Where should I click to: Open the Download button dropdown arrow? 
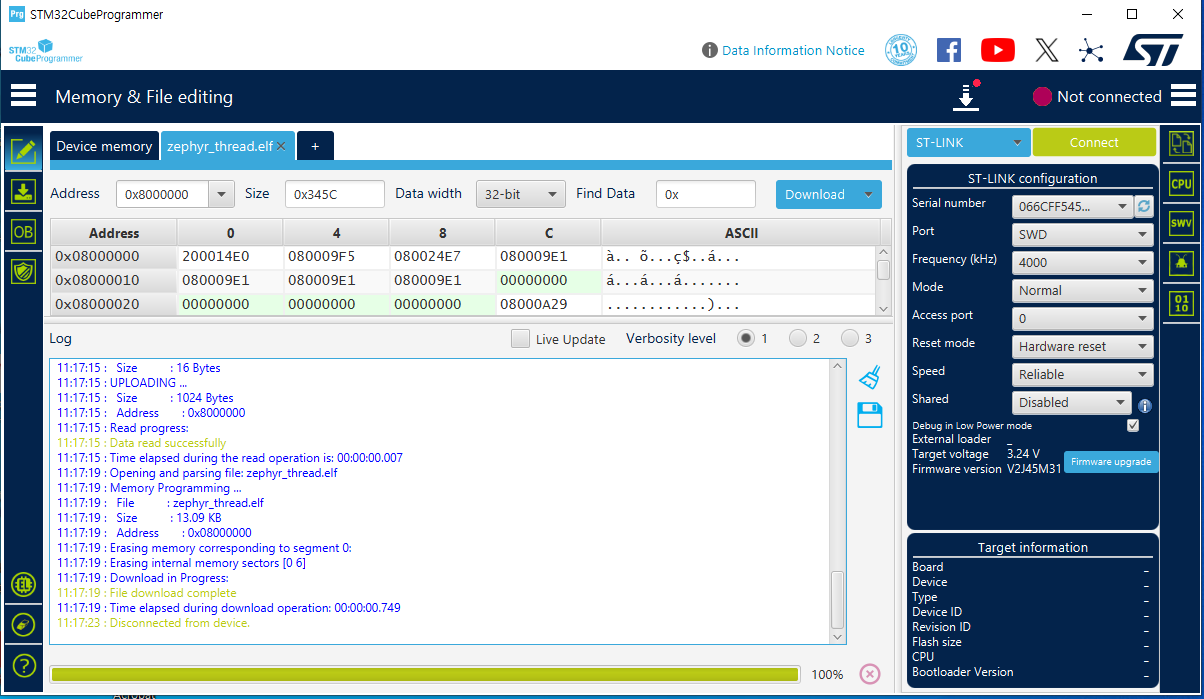pyautogui.click(x=868, y=194)
